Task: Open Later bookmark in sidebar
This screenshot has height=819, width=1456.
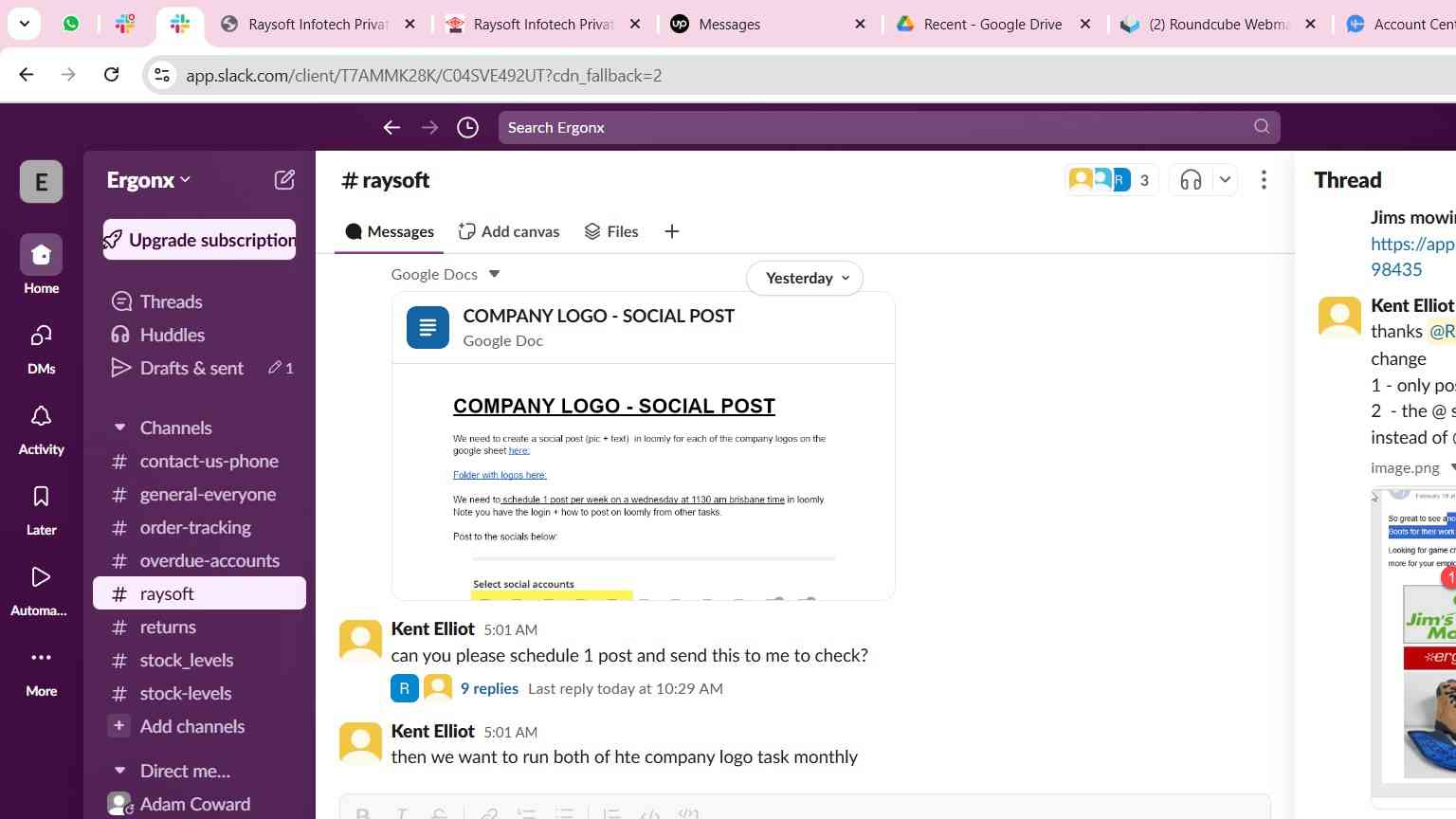Action: pos(41,508)
